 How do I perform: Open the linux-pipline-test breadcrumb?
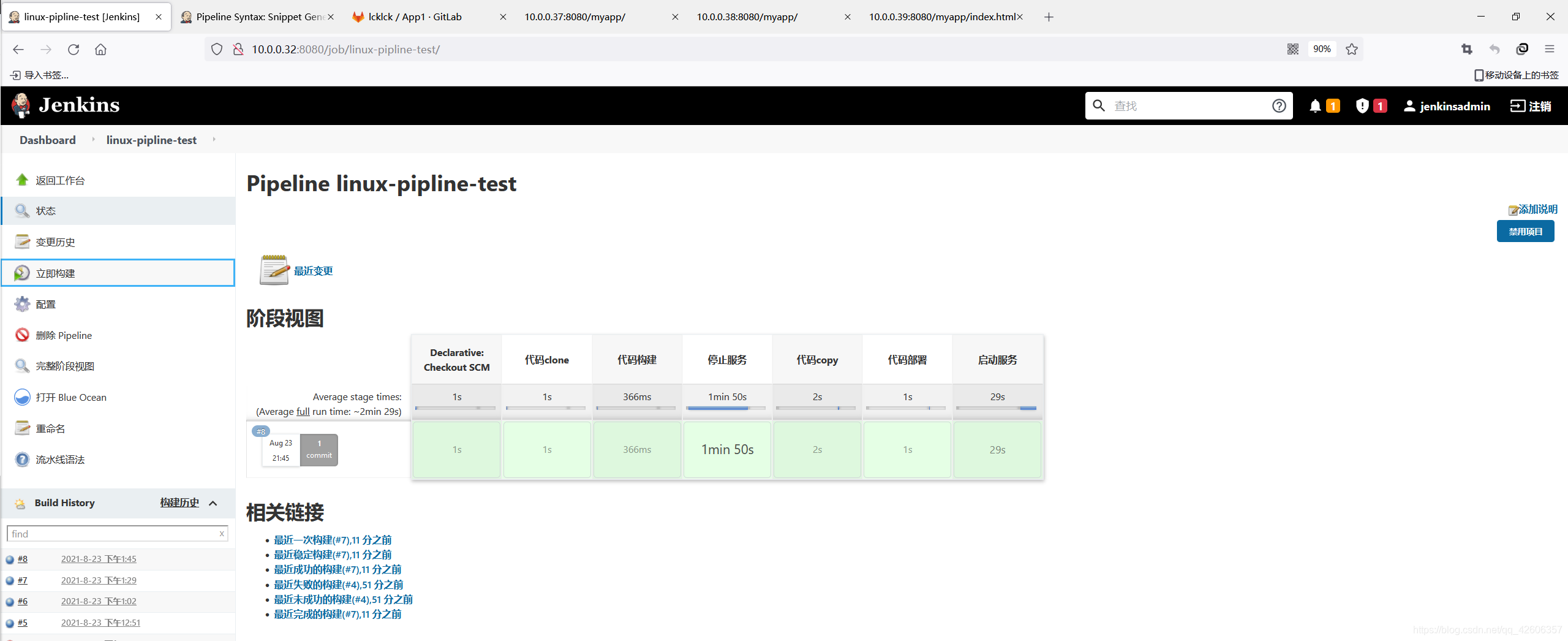point(151,140)
